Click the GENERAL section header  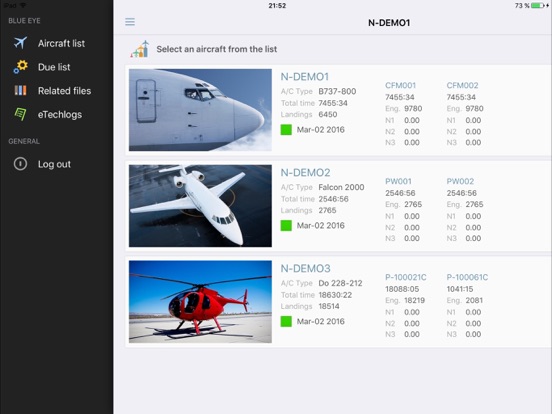click(24, 141)
